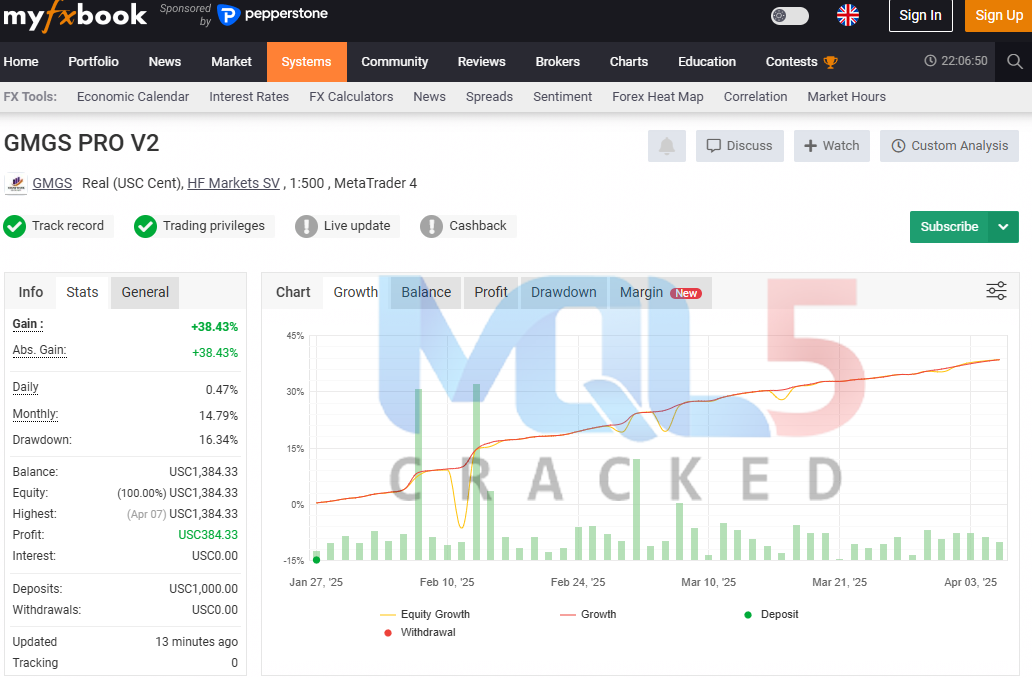This screenshot has height=678, width=1032.
Task: Open the Sentiment tool
Action: [562, 97]
